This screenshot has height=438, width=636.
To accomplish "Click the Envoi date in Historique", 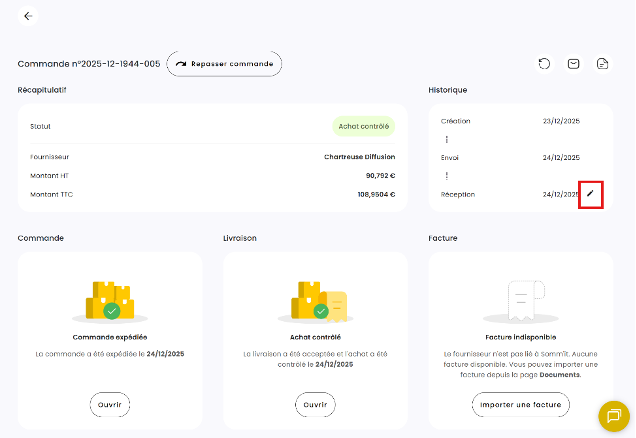I will (560, 158).
